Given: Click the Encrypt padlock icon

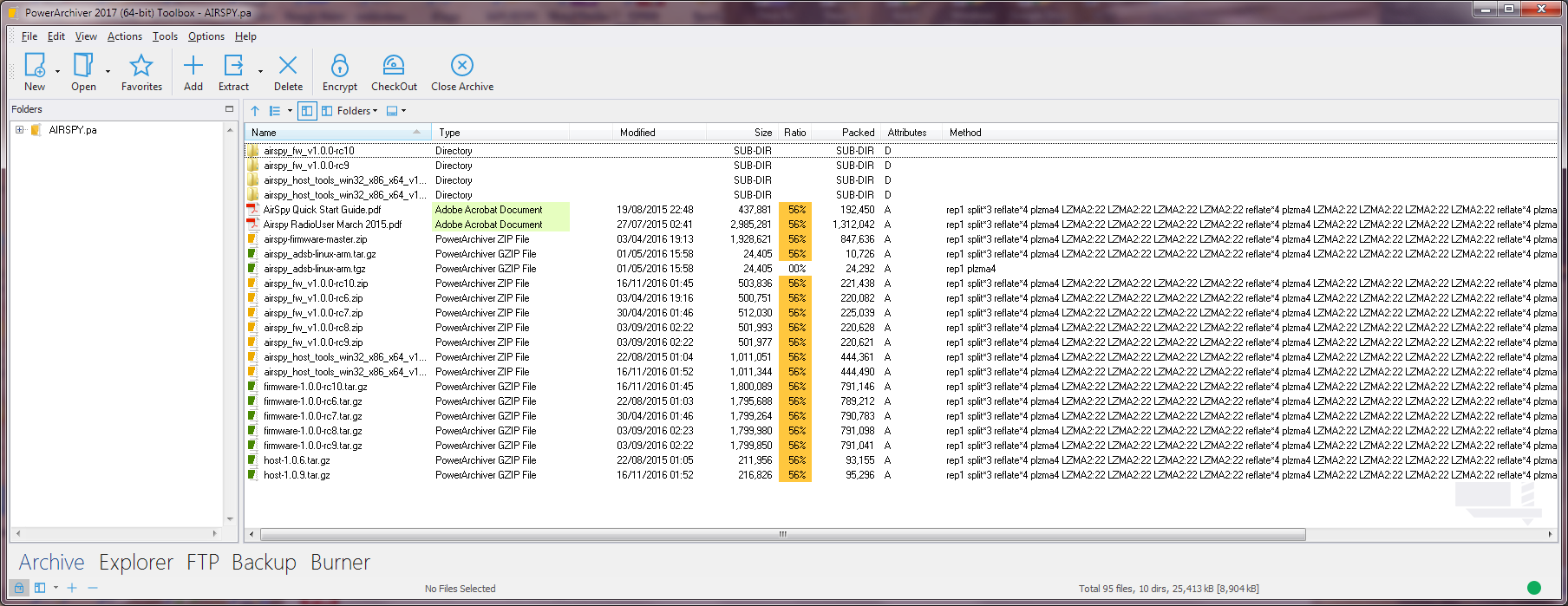Looking at the screenshot, I should pos(340,65).
